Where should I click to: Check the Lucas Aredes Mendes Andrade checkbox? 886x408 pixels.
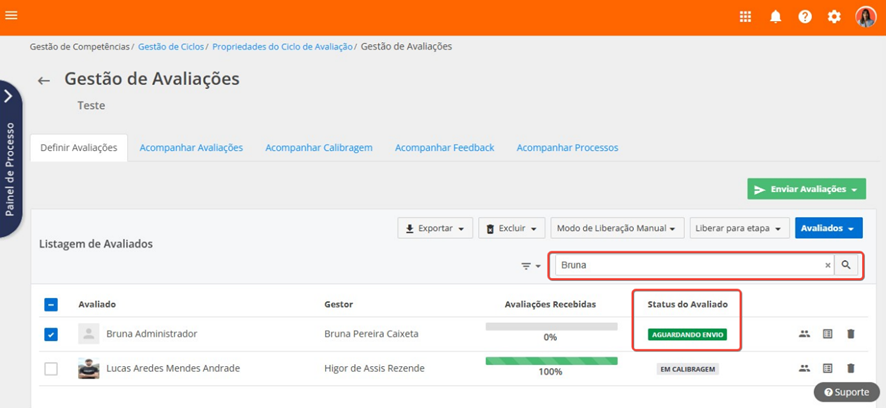tap(51, 369)
